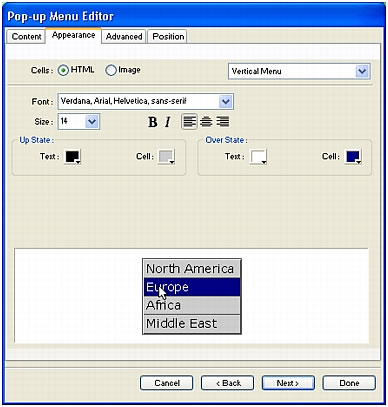
Task: Toggle bold text formatting
Action: coord(153,122)
